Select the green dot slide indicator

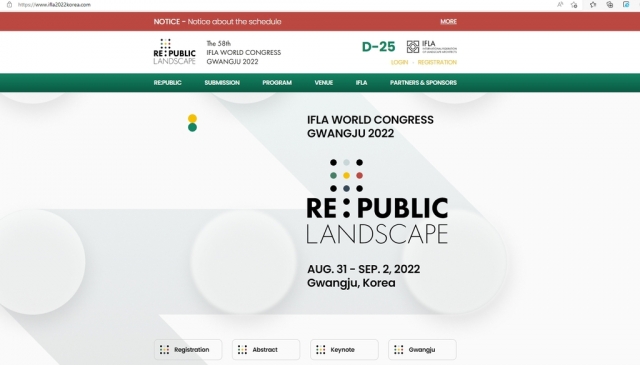coord(192,127)
